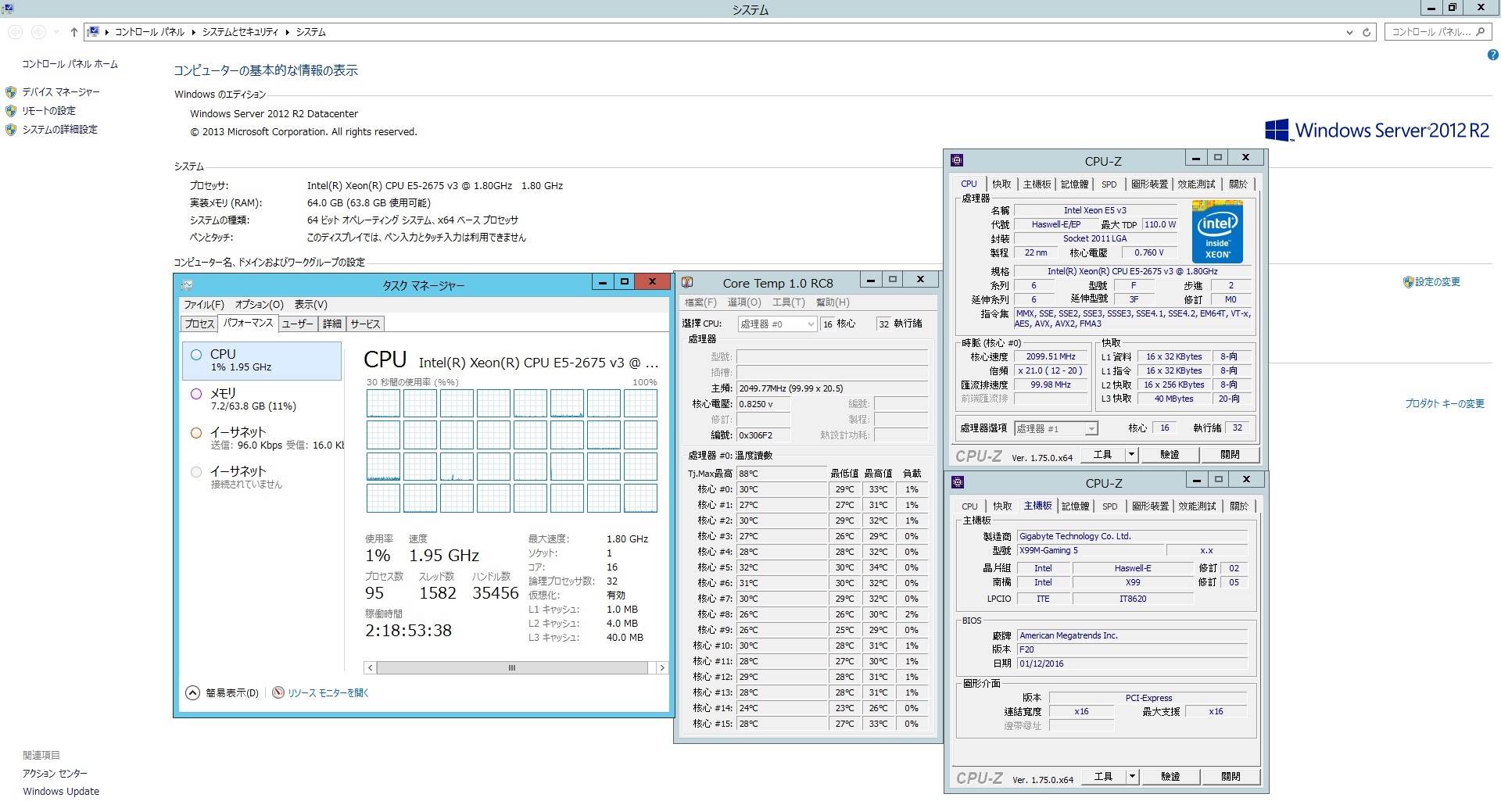Click the forward navigation arrow
Image resolution: width=1501 pixels, height=812 pixels.
coord(38,32)
